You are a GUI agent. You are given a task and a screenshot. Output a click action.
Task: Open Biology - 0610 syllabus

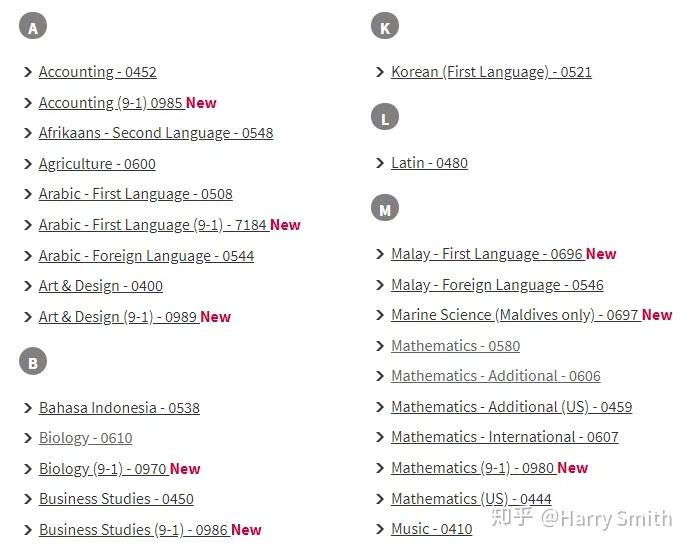click(86, 438)
